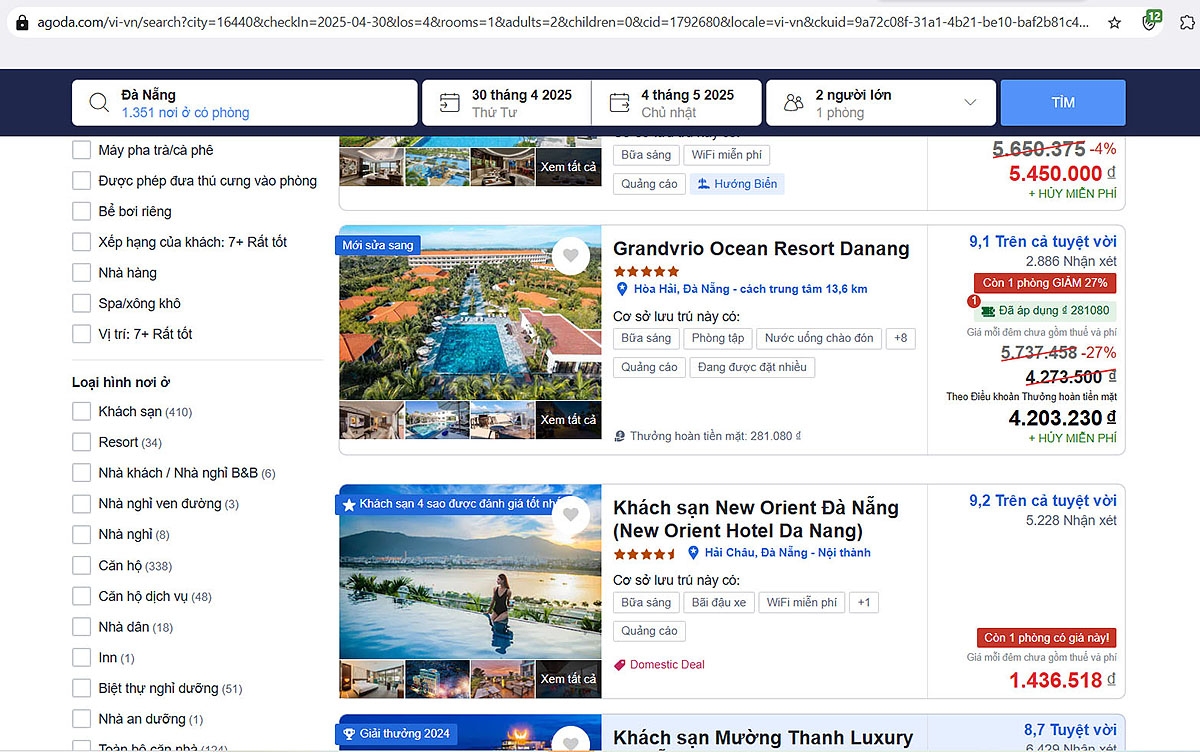Viewport: 1200px width, 752px height.
Task: Click Còn 1 phòng có giá này! badge
Action: 1047,637
